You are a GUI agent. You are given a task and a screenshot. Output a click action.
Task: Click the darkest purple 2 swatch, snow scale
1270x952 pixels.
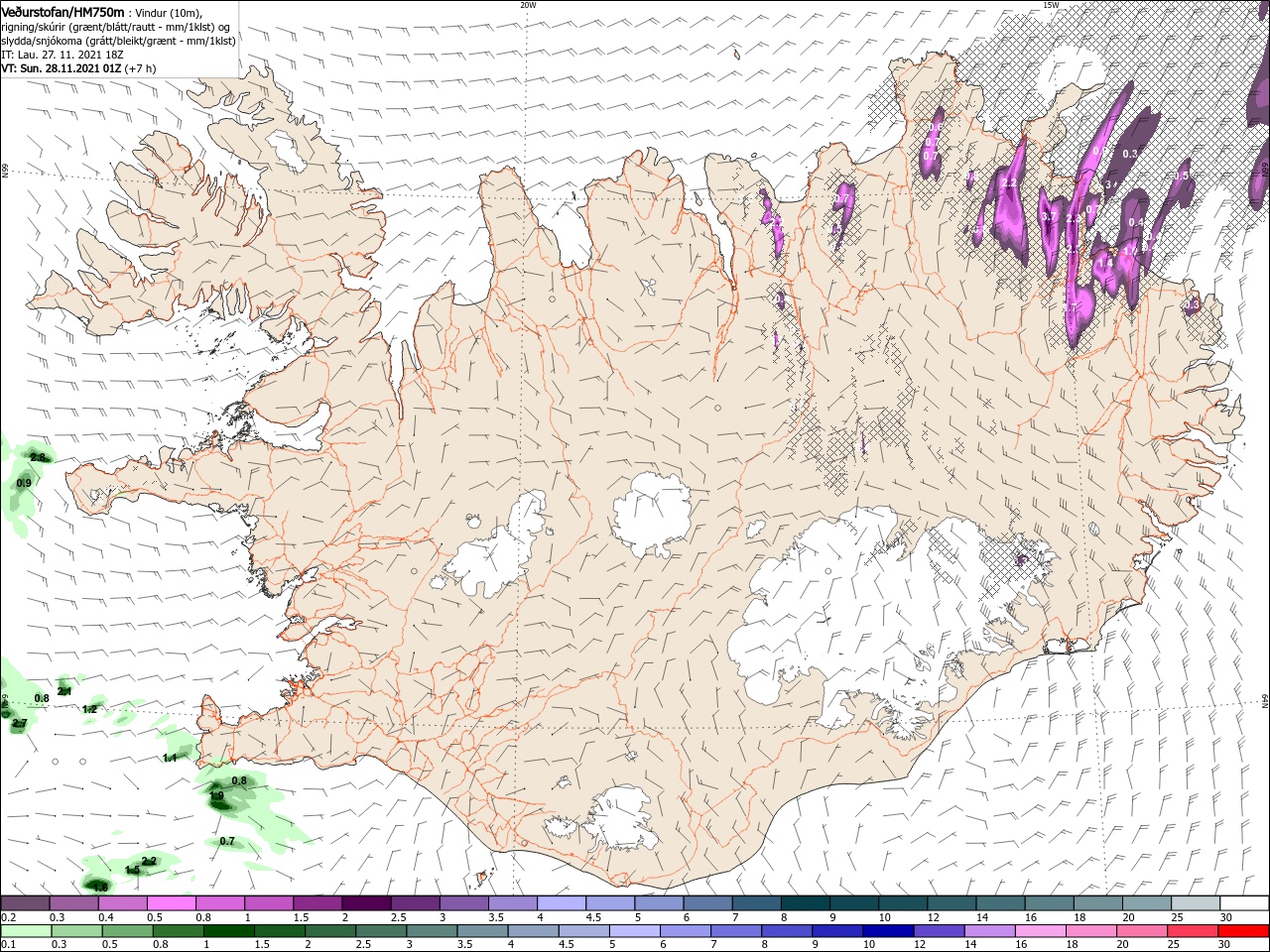point(365,903)
